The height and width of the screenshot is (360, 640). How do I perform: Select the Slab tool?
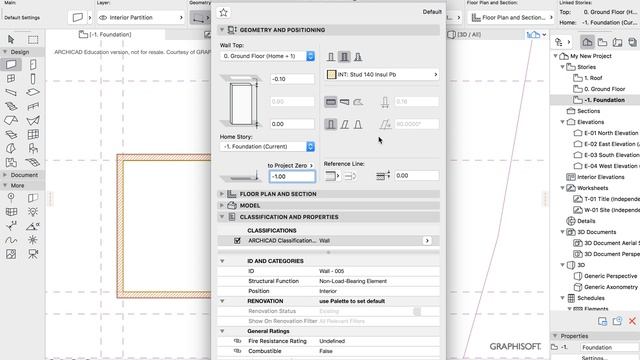[33, 93]
